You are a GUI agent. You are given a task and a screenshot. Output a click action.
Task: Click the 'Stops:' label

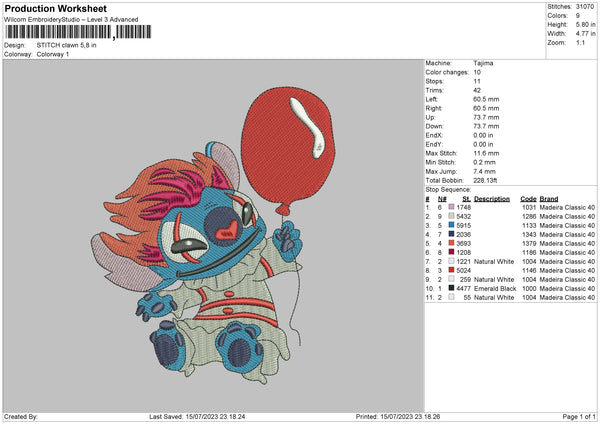(435, 81)
